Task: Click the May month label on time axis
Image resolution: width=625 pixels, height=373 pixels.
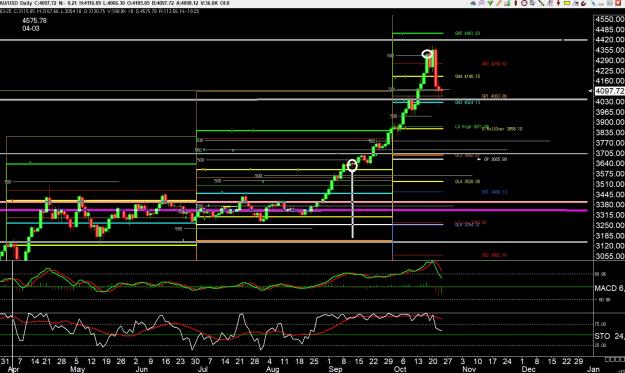Action: (77, 369)
